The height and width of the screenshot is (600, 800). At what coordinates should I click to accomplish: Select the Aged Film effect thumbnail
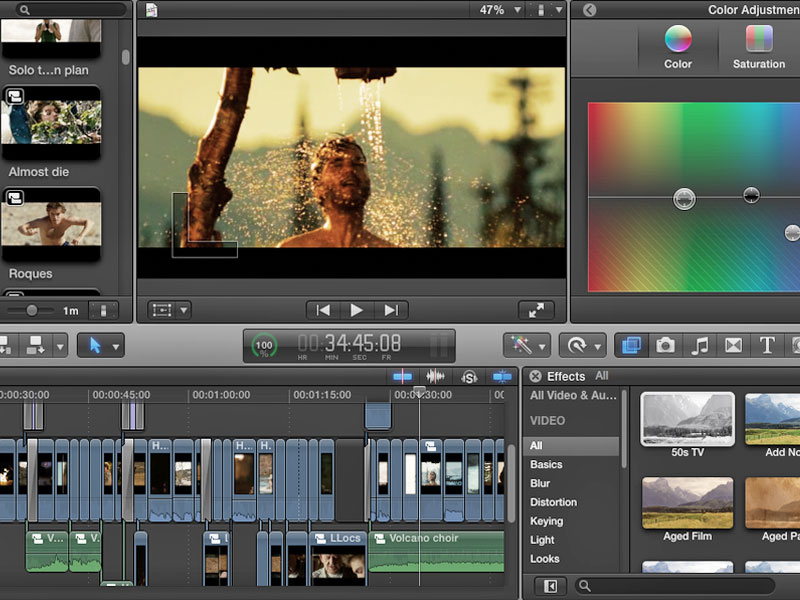point(687,503)
